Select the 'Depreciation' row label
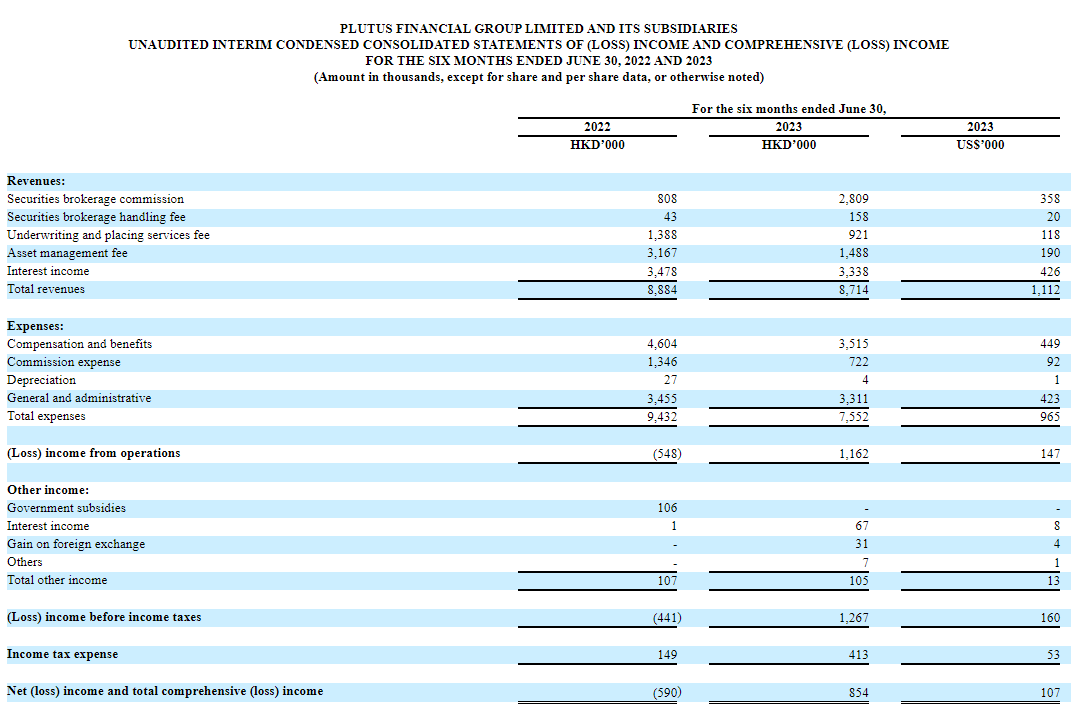 pos(41,380)
